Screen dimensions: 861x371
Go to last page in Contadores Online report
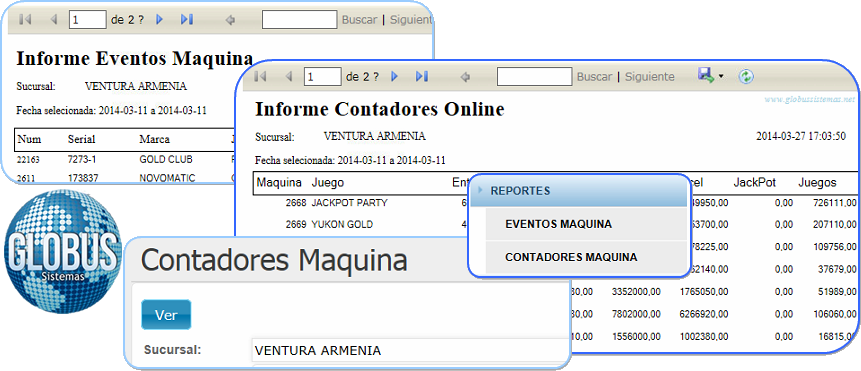coord(422,77)
